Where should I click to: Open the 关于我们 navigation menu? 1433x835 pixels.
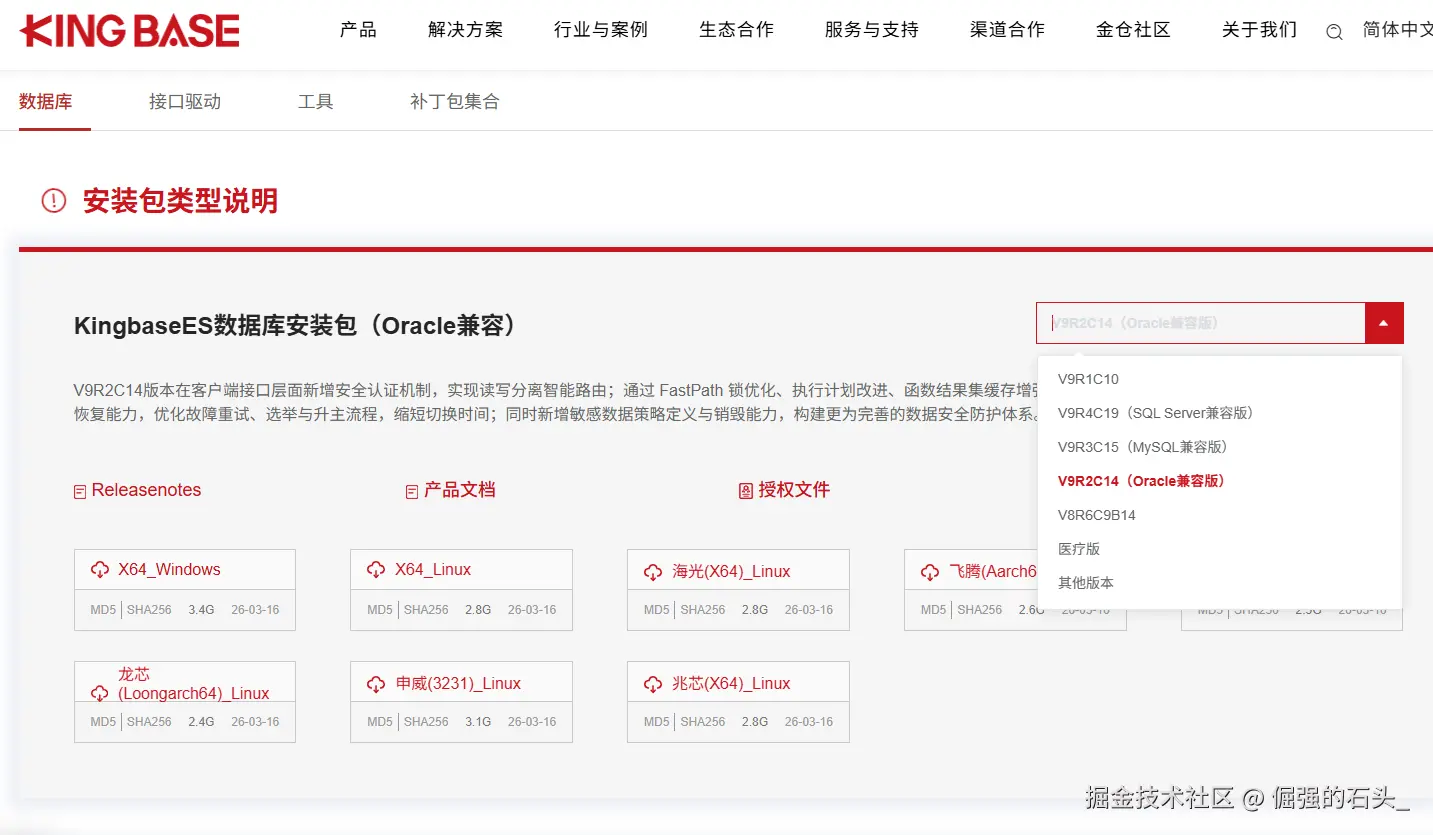click(x=1260, y=30)
